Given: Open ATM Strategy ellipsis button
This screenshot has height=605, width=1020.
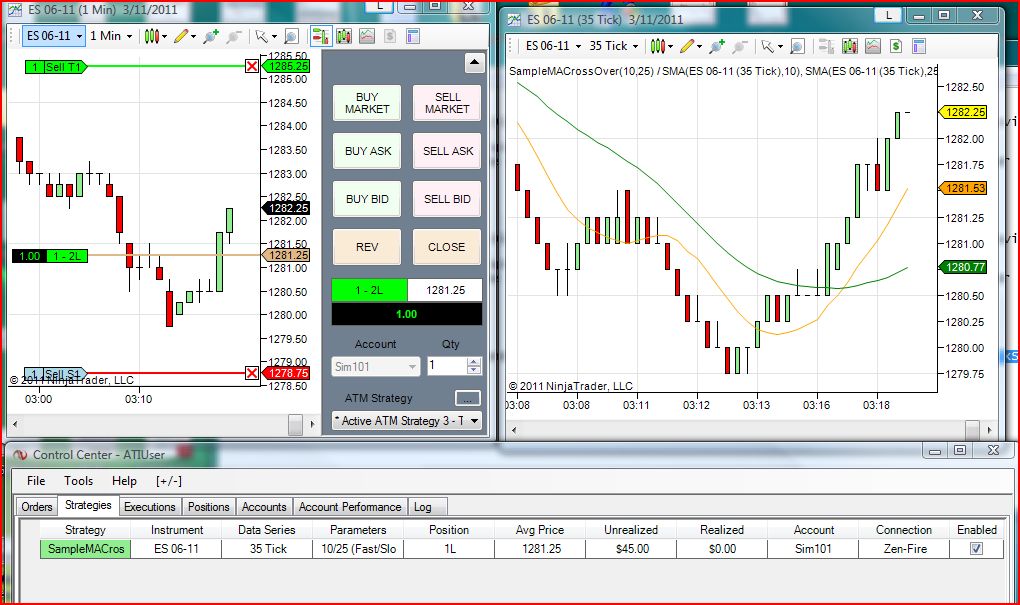Looking at the screenshot, I should tap(467, 398).
